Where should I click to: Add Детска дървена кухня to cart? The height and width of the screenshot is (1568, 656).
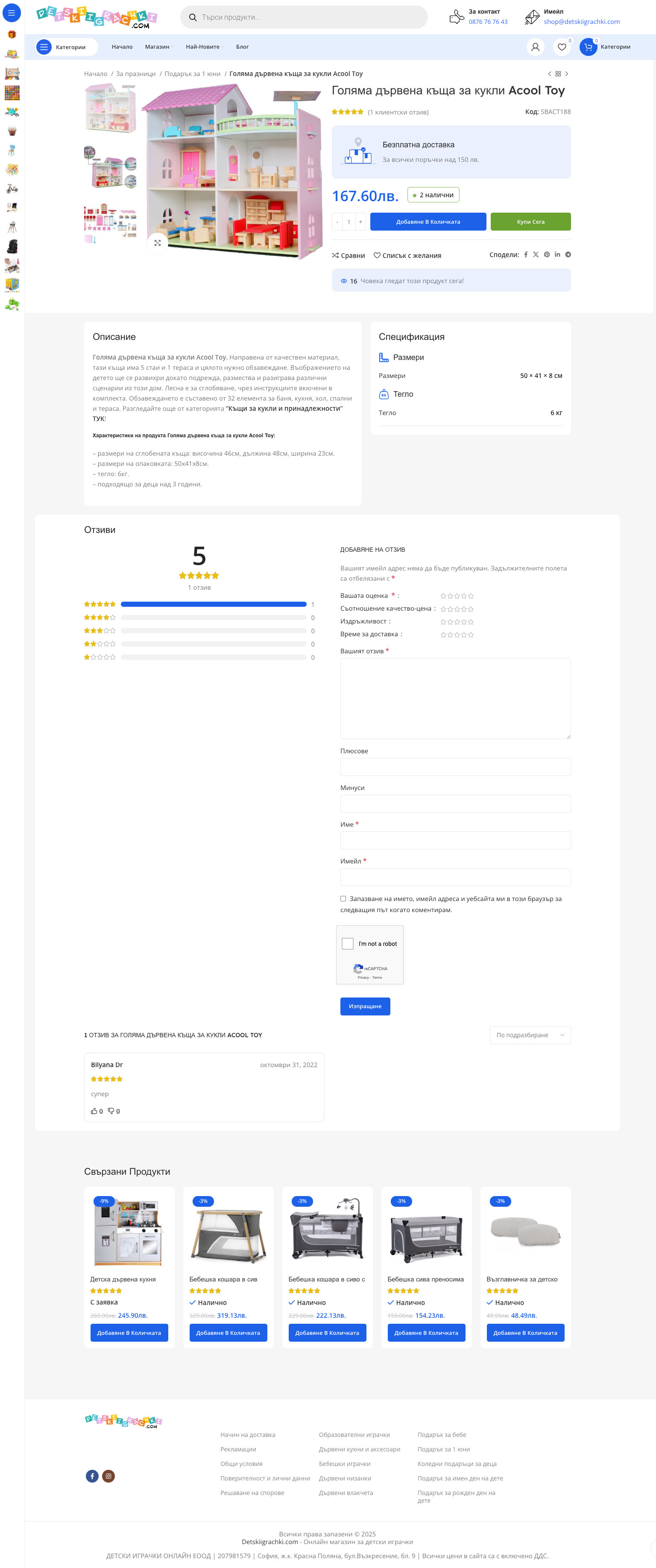click(x=129, y=1332)
